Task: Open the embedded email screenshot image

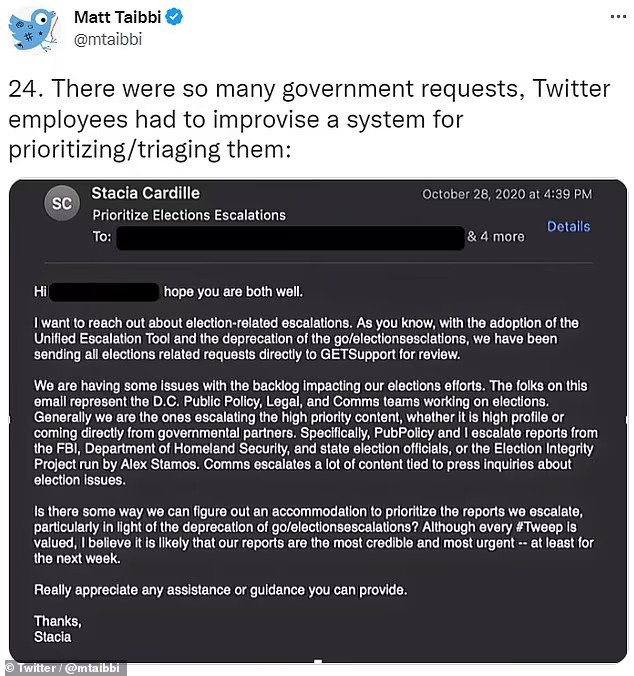Action: tap(318, 421)
